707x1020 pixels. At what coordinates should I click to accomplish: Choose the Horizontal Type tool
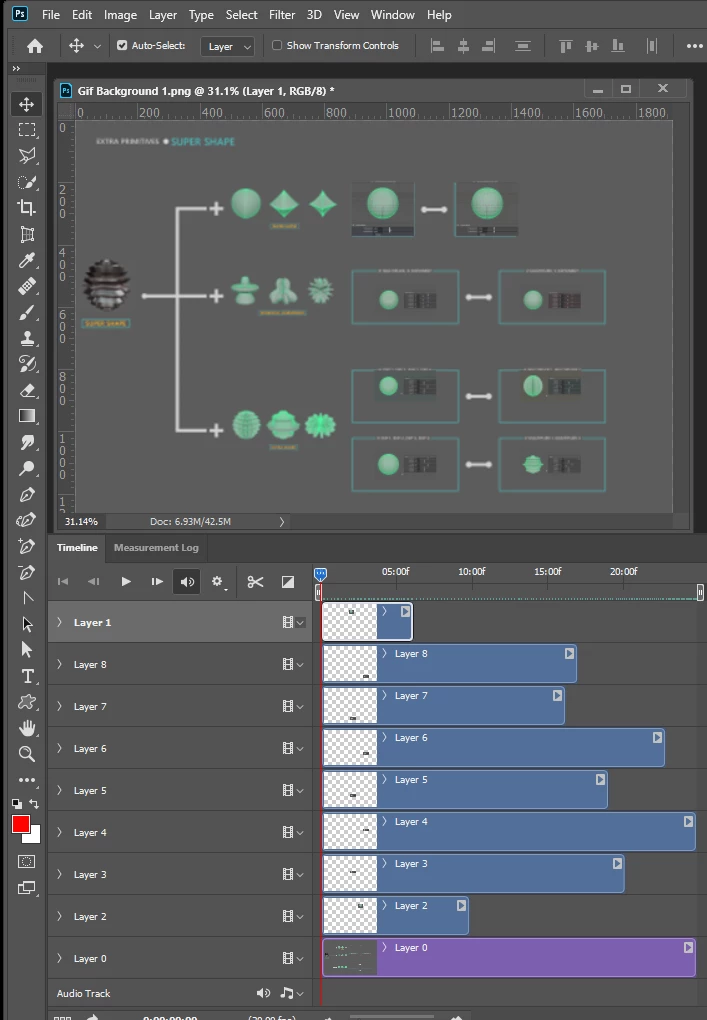pyautogui.click(x=27, y=677)
